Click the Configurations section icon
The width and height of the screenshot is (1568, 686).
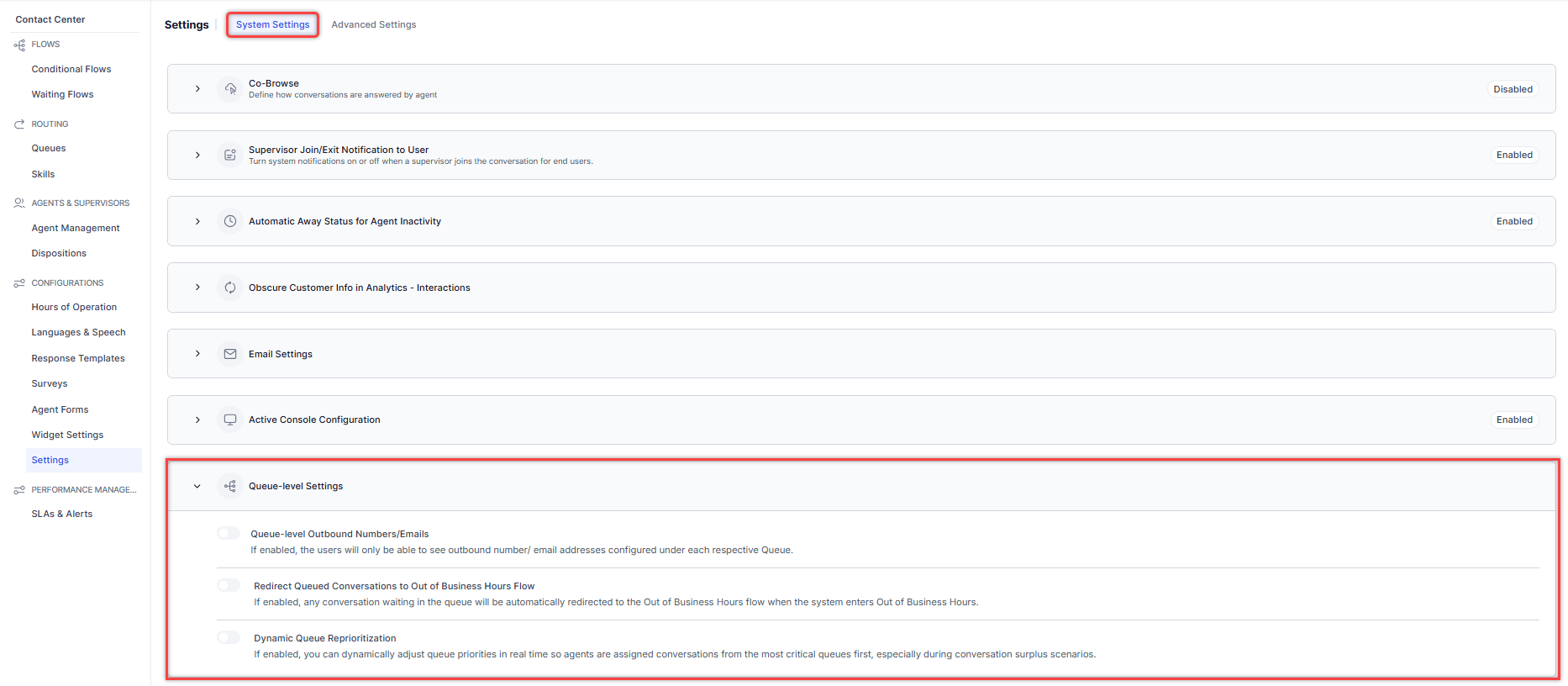pos(19,283)
